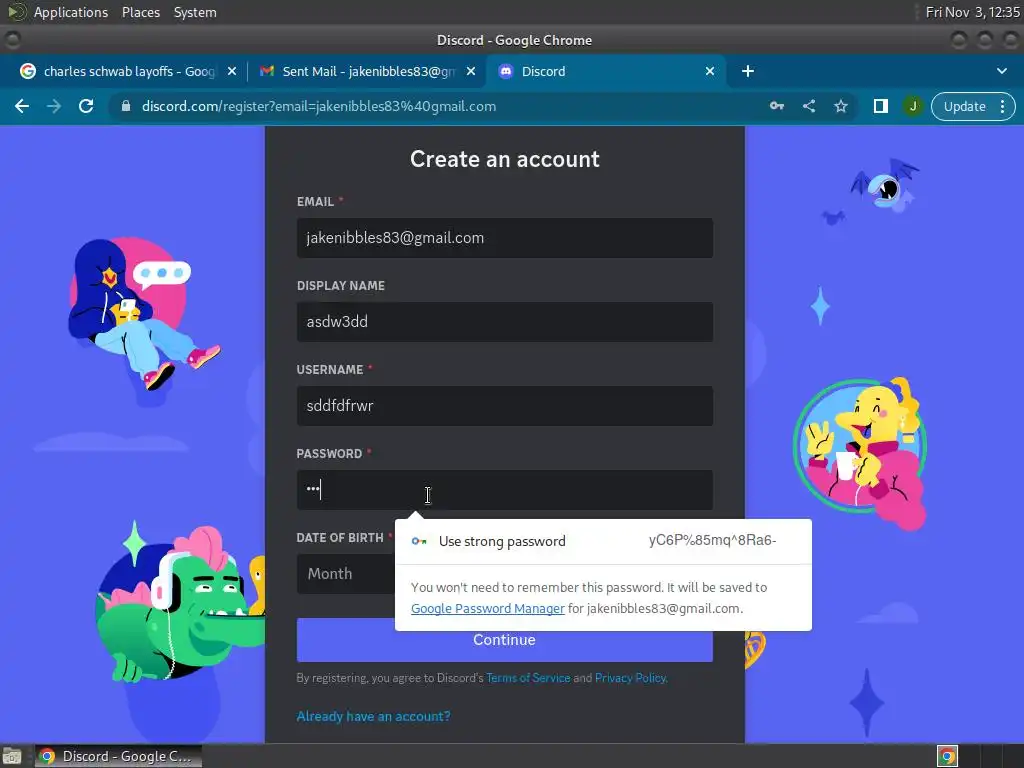Open the Month date of birth dropdown
Image resolution: width=1024 pixels, height=768 pixels.
(346, 573)
